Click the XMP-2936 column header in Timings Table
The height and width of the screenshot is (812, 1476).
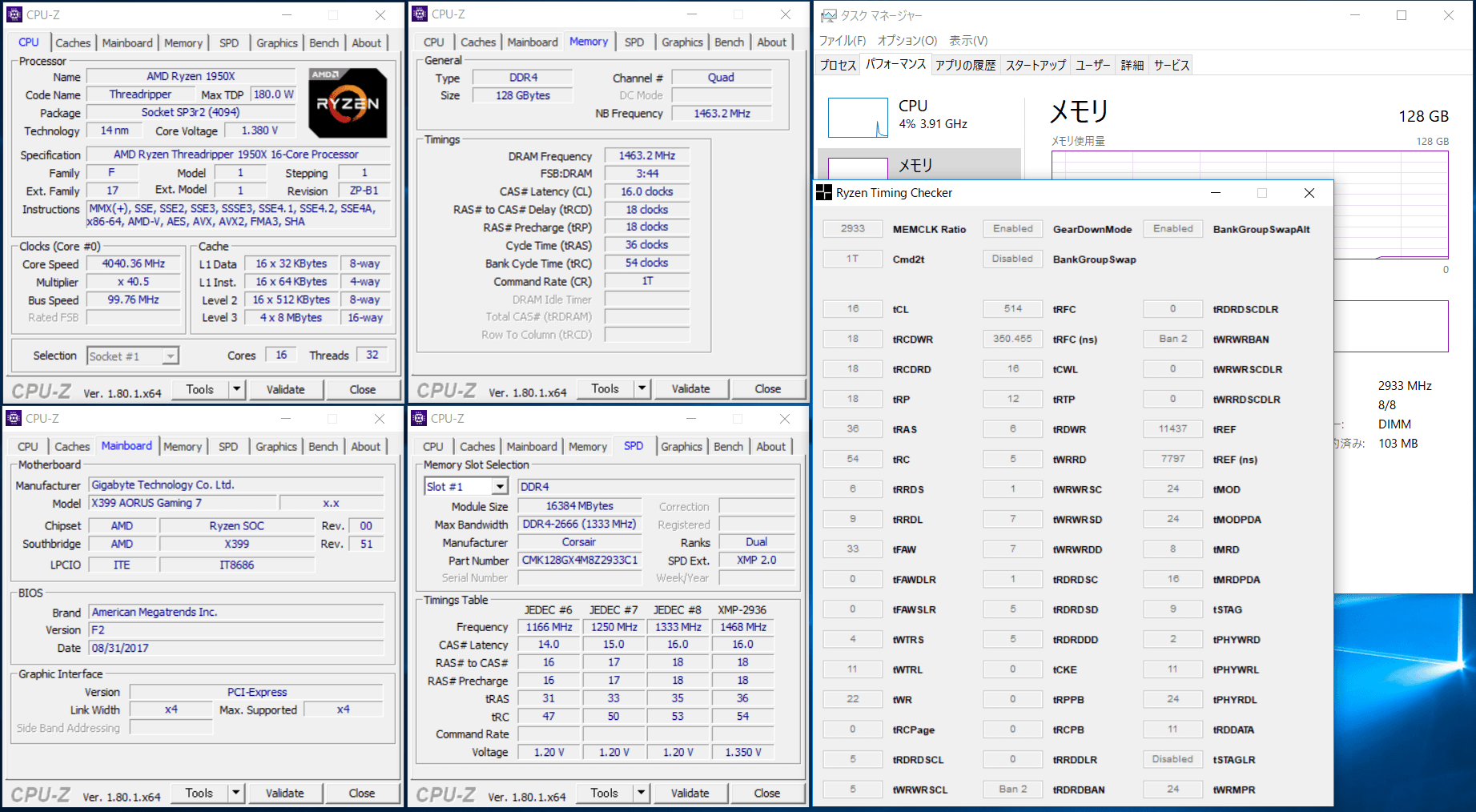(742, 609)
